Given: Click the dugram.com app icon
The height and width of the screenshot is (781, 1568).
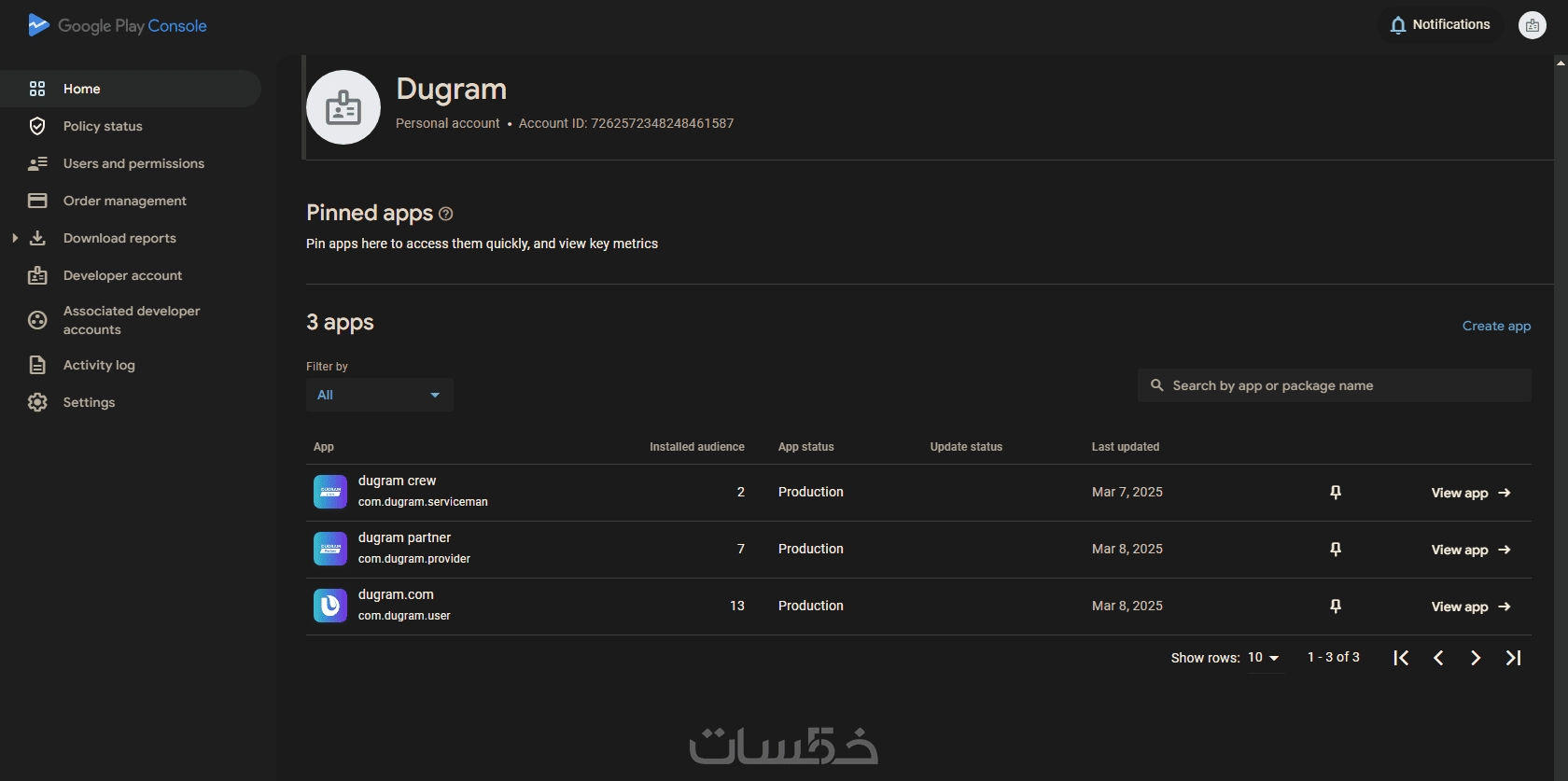Looking at the screenshot, I should pyautogui.click(x=330, y=606).
